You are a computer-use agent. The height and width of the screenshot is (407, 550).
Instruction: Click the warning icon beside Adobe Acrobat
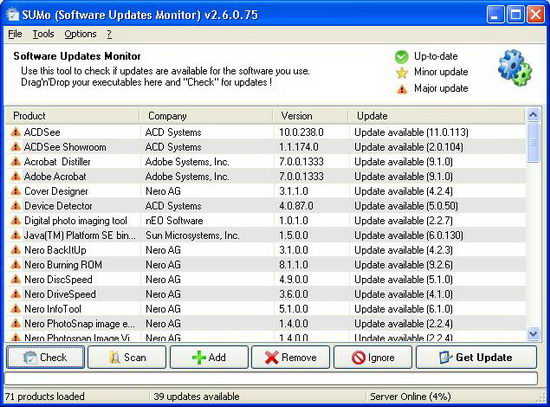(15, 176)
